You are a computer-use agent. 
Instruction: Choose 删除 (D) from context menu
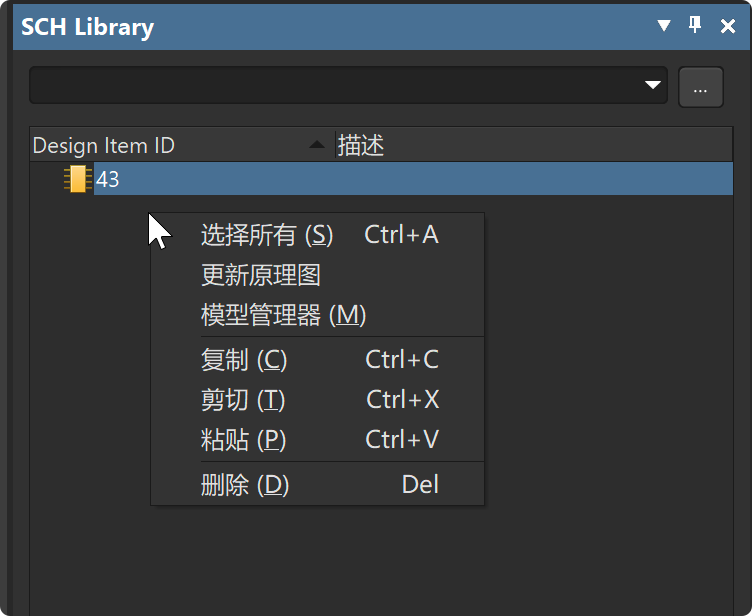(x=245, y=485)
